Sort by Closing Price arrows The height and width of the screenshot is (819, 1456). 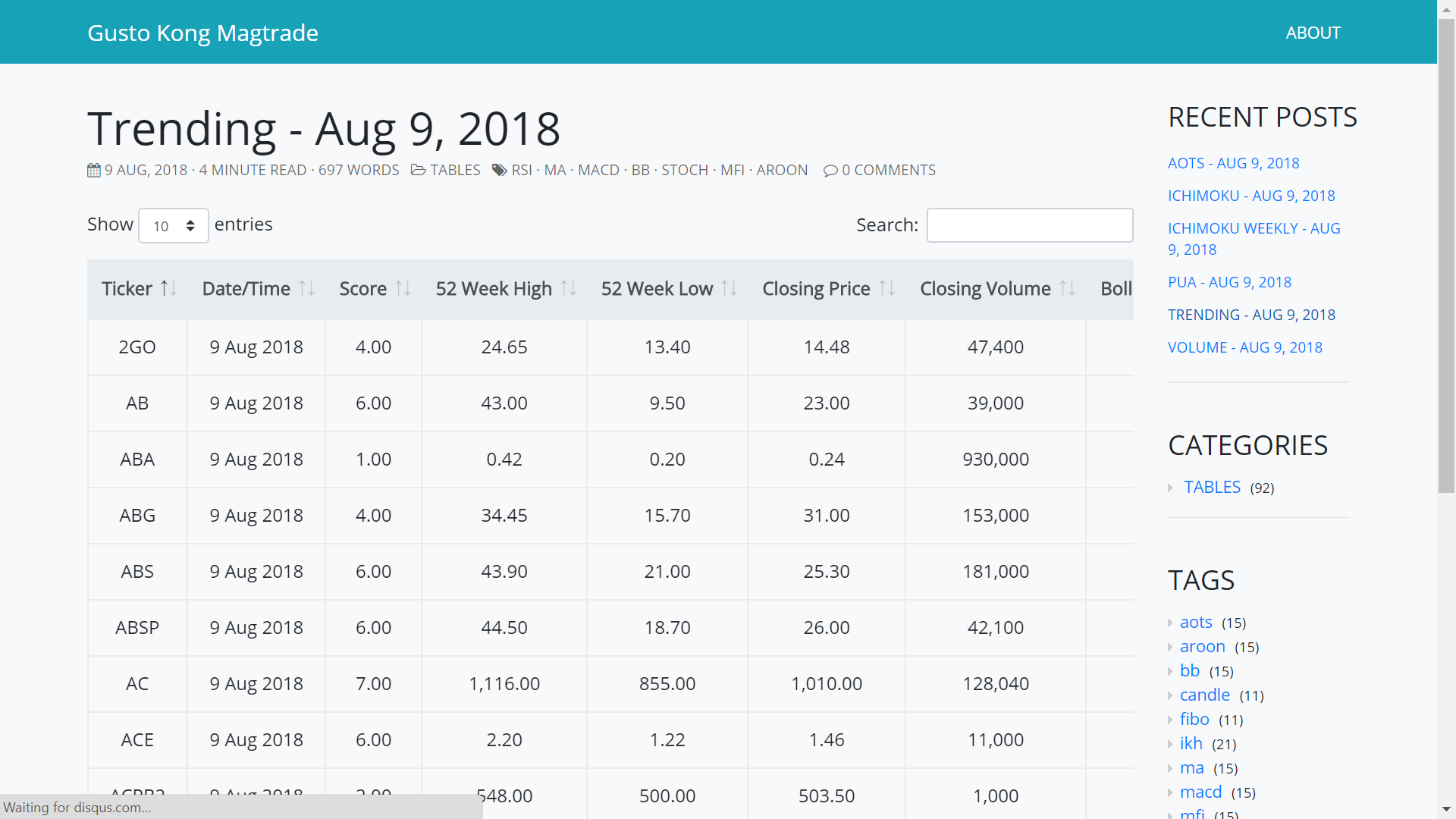[886, 289]
